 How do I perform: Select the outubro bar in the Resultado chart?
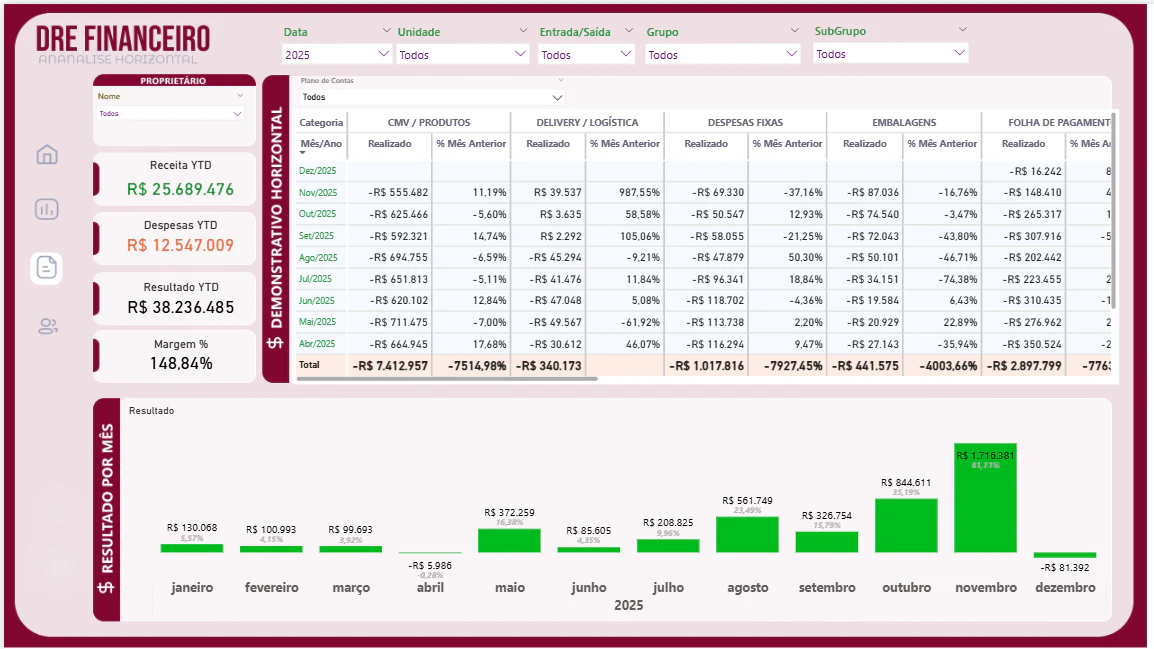pyautogui.click(x=906, y=525)
